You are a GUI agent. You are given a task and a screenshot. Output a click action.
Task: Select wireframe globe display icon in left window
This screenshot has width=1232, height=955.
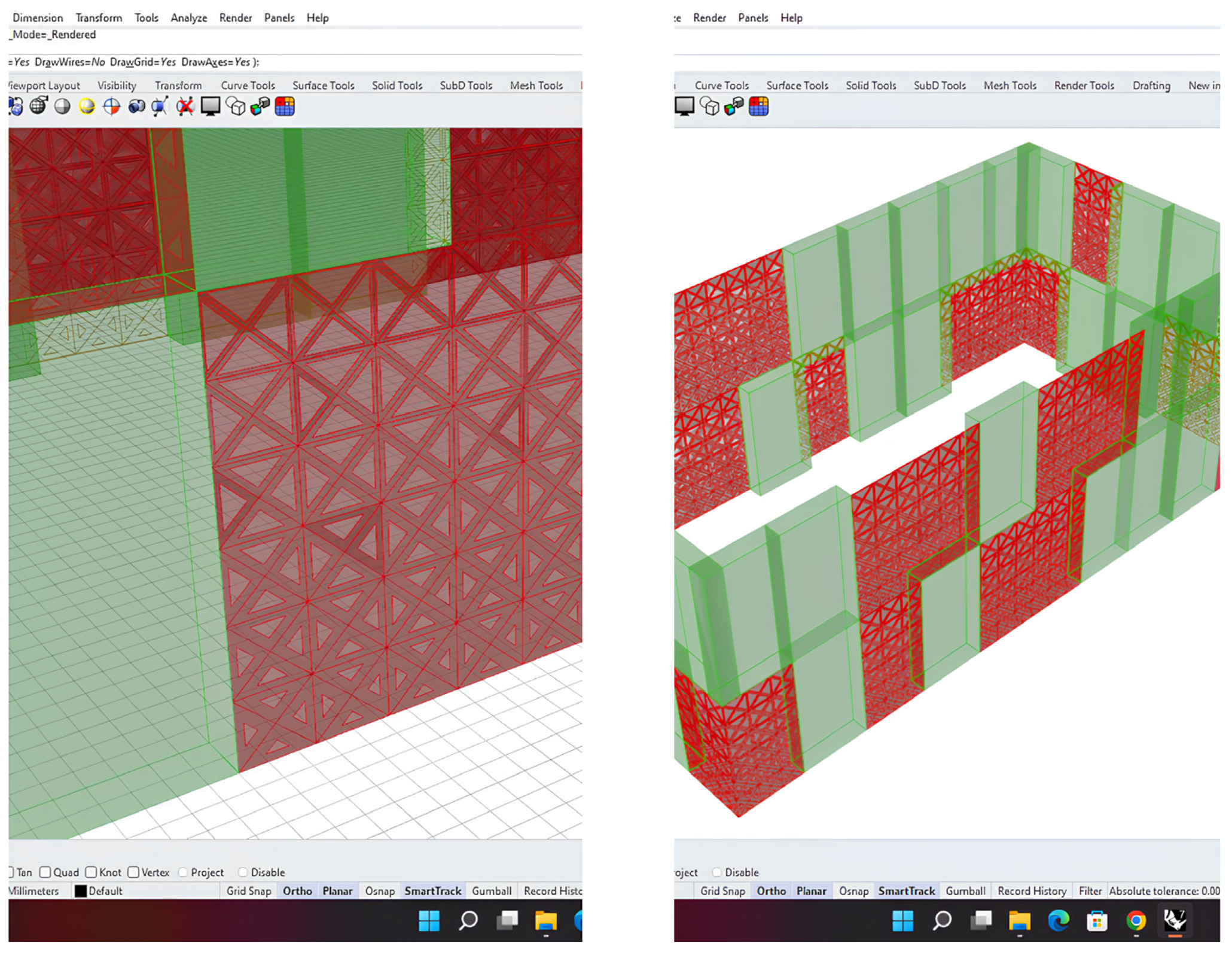point(39,107)
